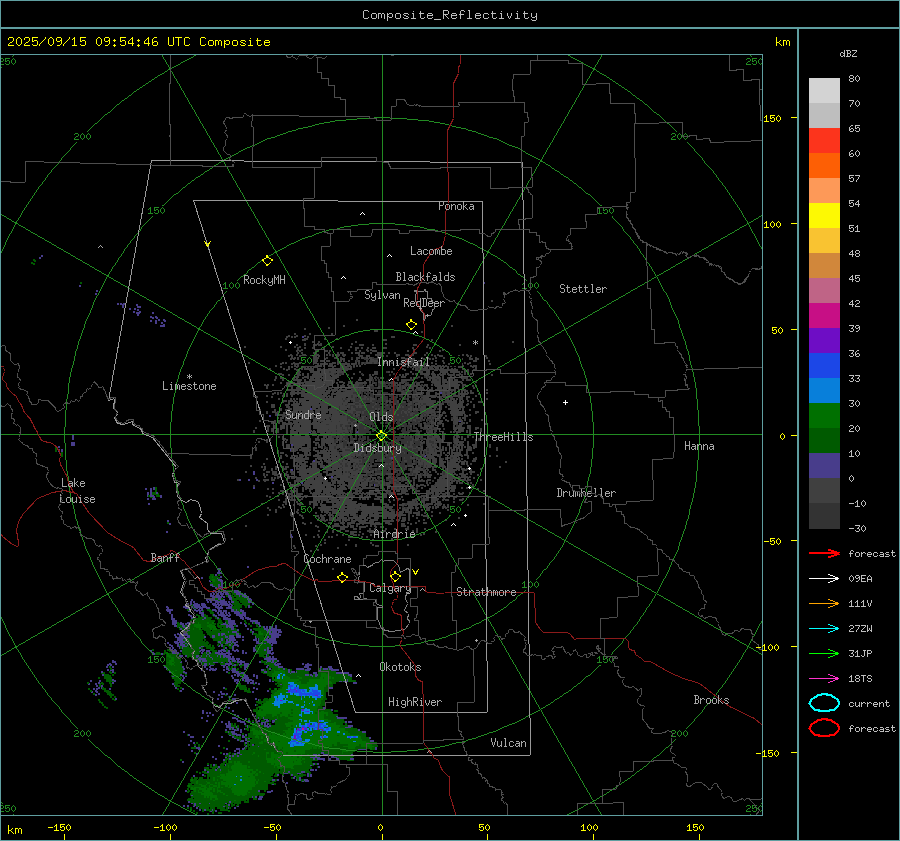Click the light blue swatch below 33 dBZ

coord(824,390)
